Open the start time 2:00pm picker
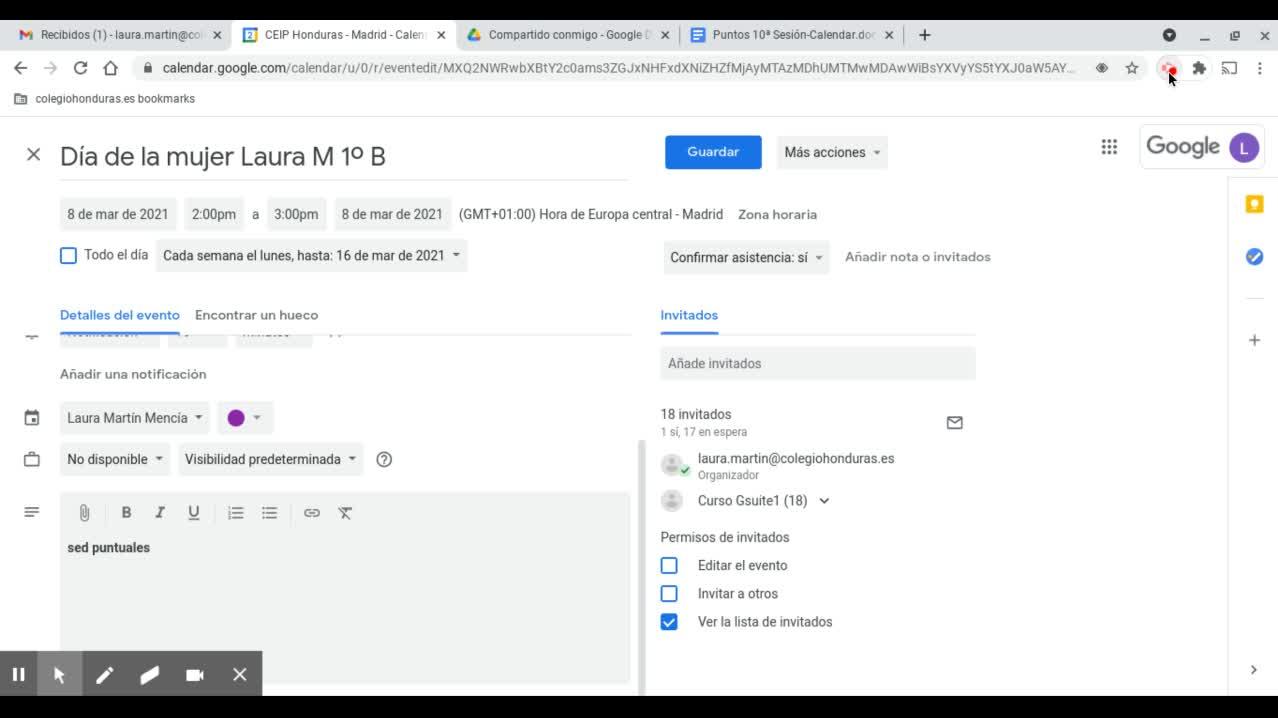 point(214,214)
